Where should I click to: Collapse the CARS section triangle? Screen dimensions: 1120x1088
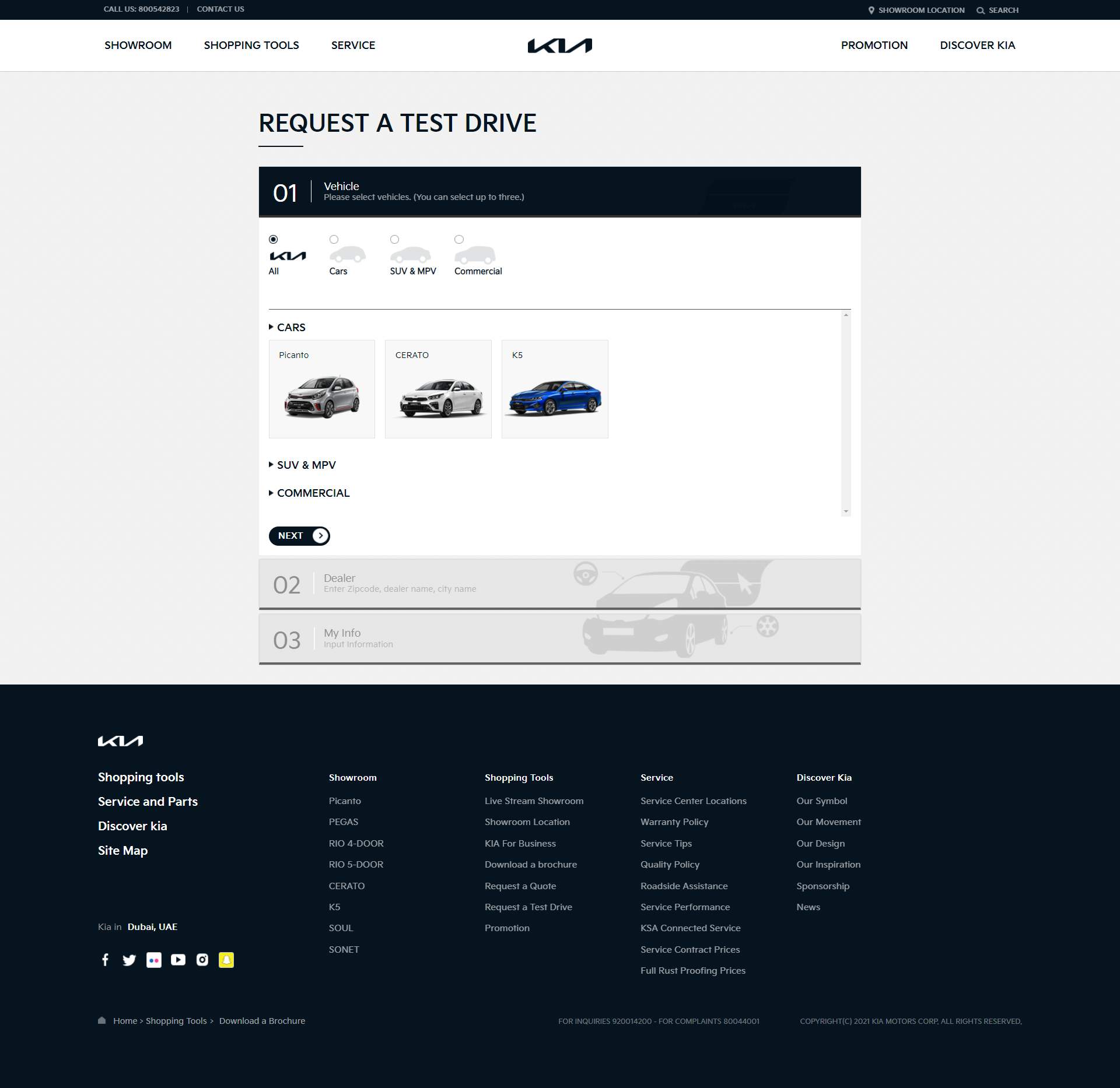271,327
